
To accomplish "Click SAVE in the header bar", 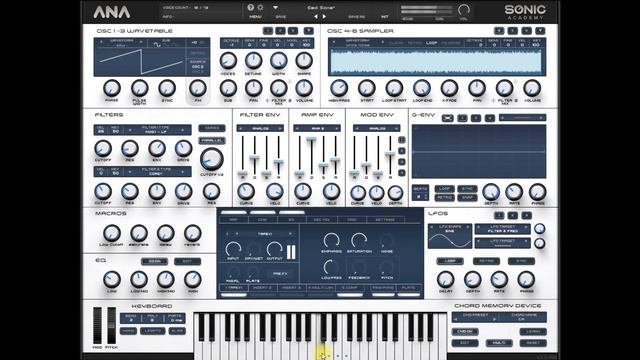I will 281,17.
